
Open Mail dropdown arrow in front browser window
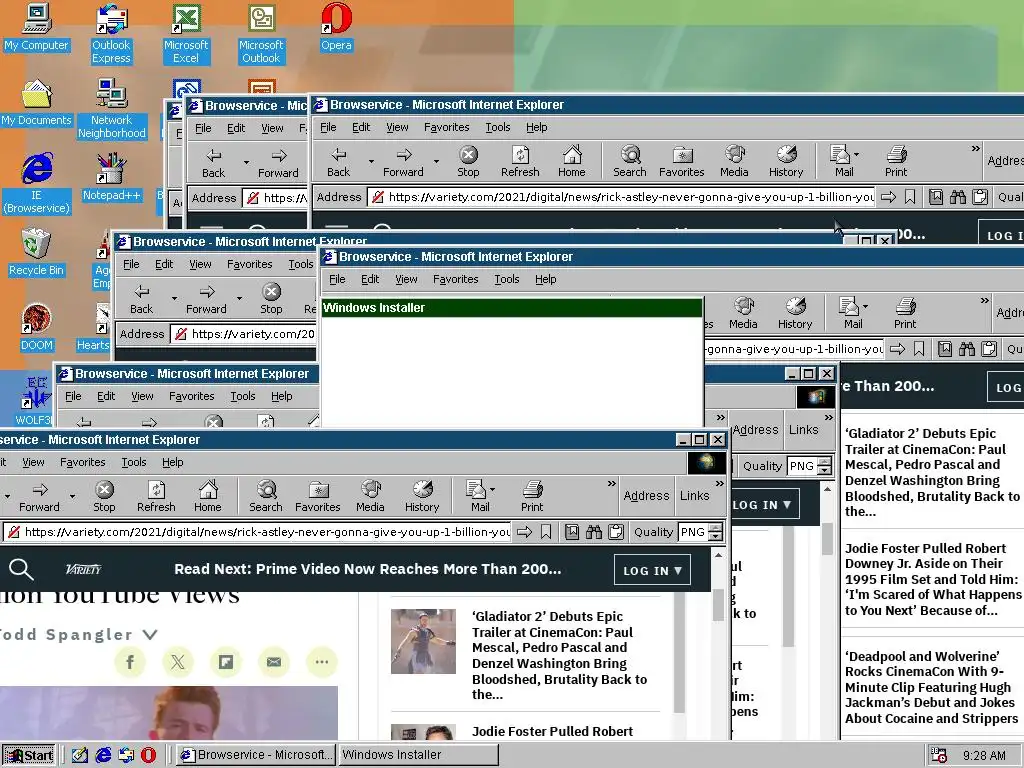(492, 489)
